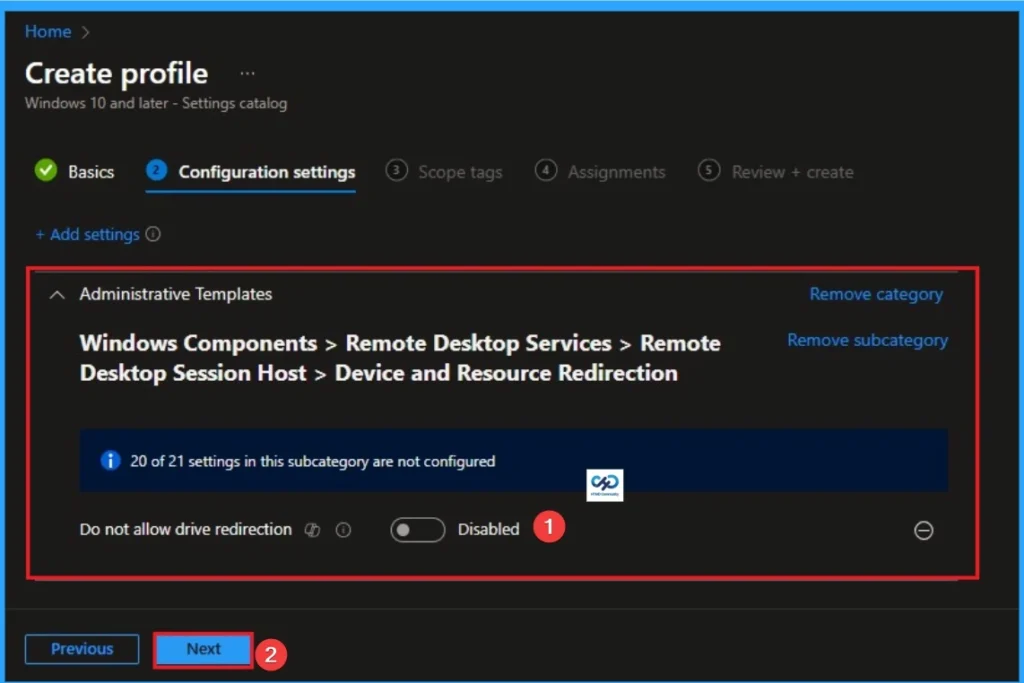Go back to the Basics step
Viewport: 1024px width, 683px height.
[88, 171]
